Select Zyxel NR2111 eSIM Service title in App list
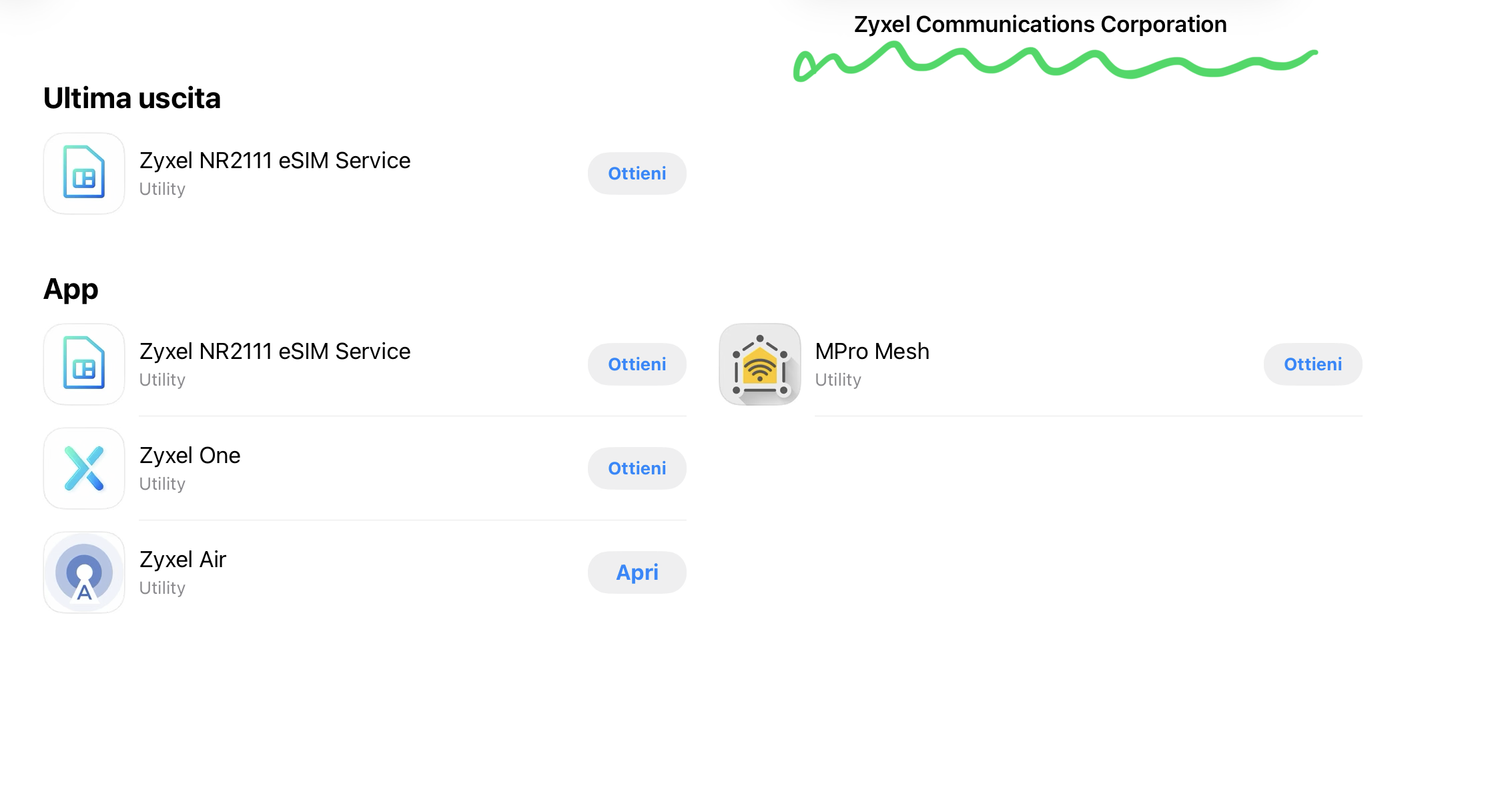The height and width of the screenshot is (812, 1498). [275, 351]
